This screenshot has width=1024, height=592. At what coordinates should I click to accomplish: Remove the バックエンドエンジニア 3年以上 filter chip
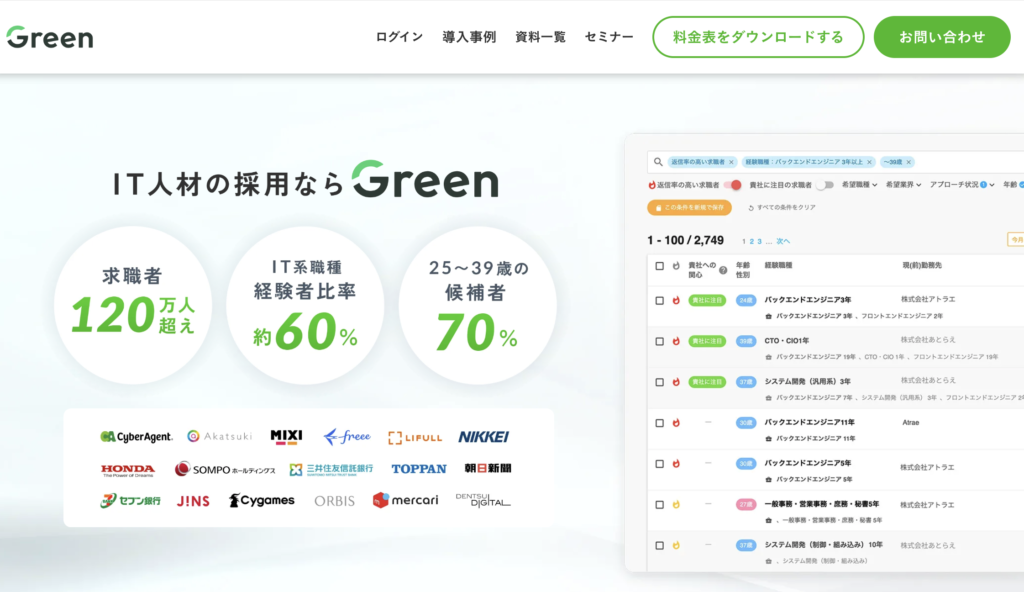(869, 162)
